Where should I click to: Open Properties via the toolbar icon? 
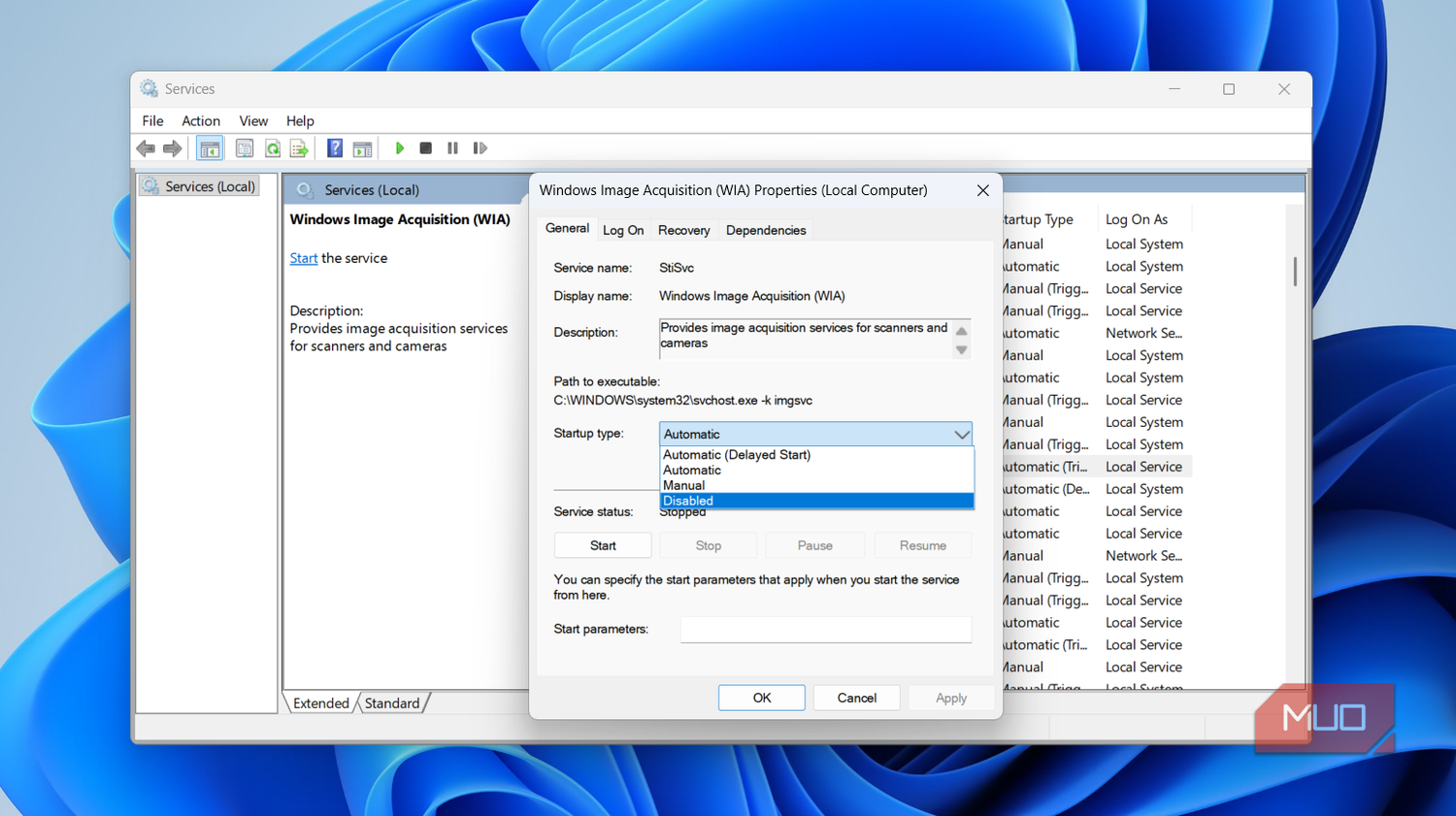point(245,148)
